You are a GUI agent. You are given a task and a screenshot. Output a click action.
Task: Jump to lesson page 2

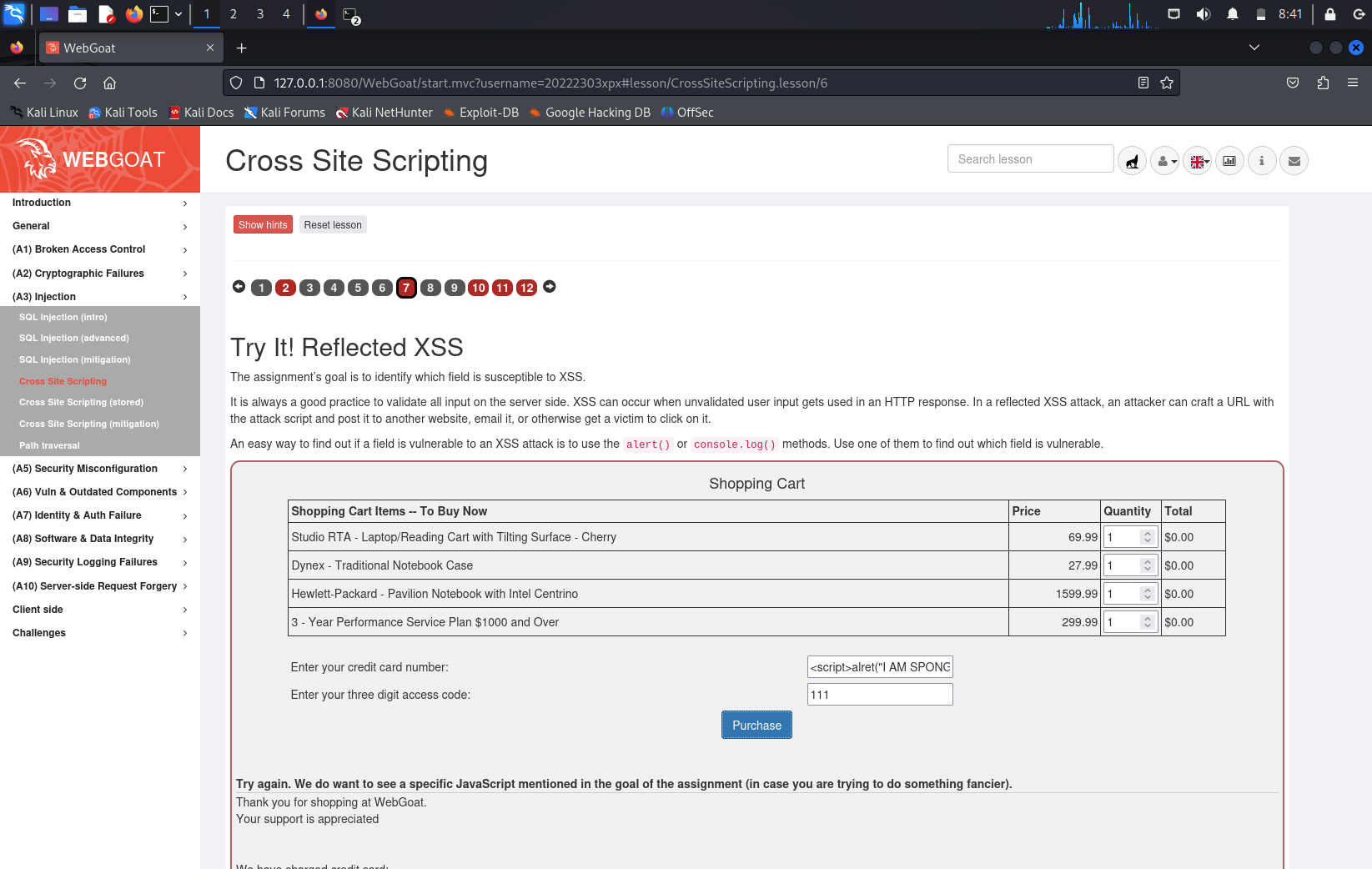(285, 288)
